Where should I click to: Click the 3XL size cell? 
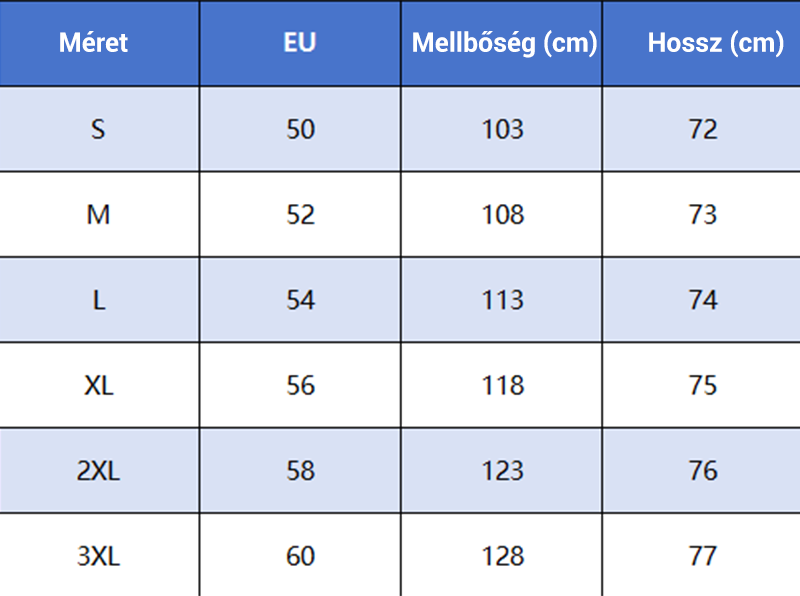[x=98, y=556]
